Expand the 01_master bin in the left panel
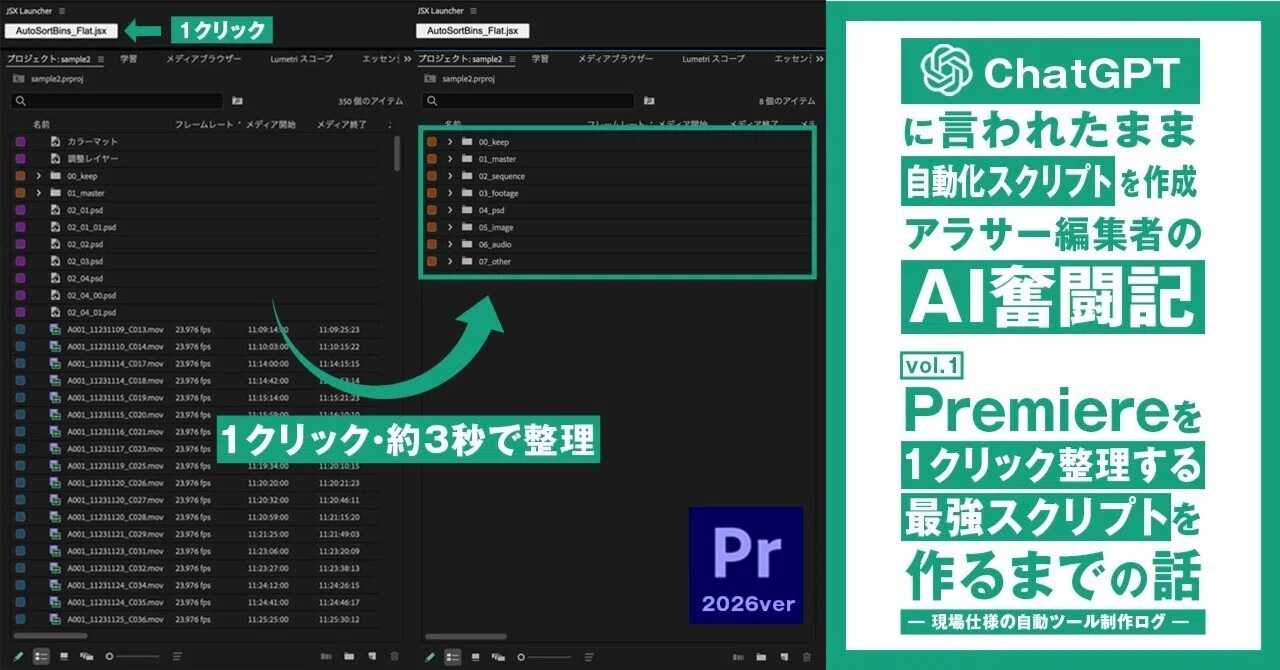Image resolution: width=1280 pixels, height=670 pixels. [39, 193]
